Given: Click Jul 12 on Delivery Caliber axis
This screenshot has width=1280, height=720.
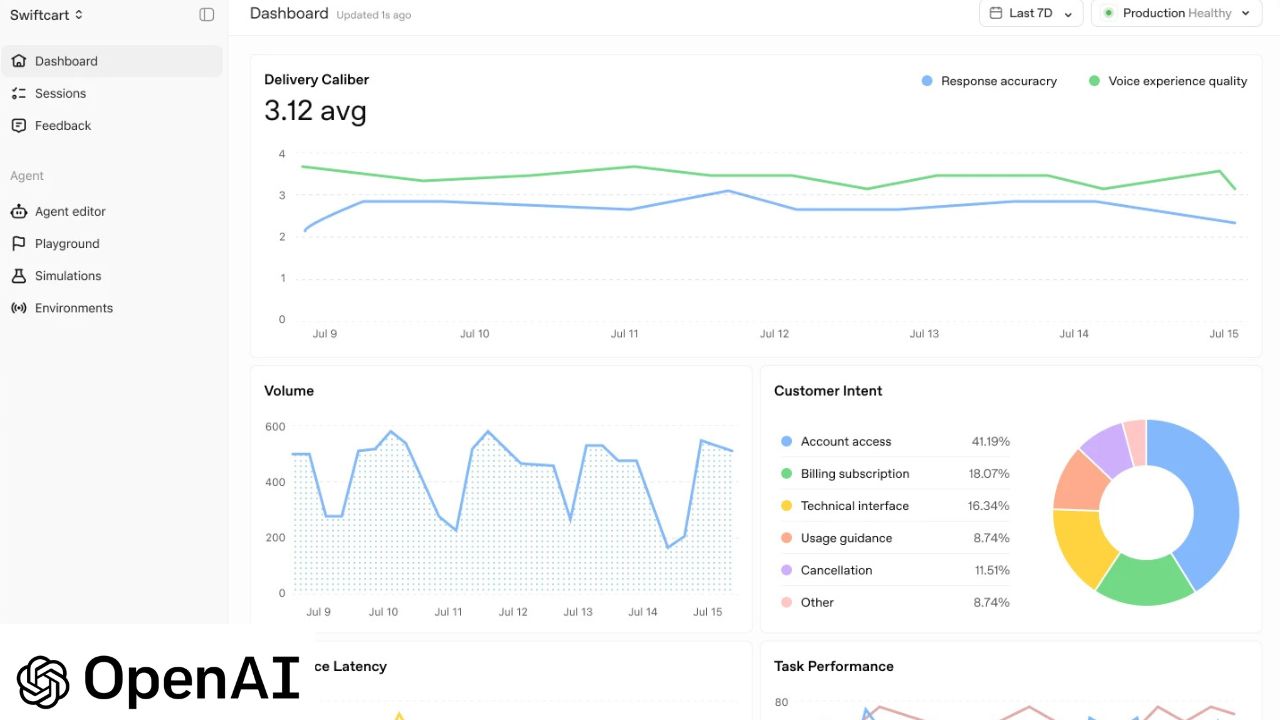Looking at the screenshot, I should 774,334.
